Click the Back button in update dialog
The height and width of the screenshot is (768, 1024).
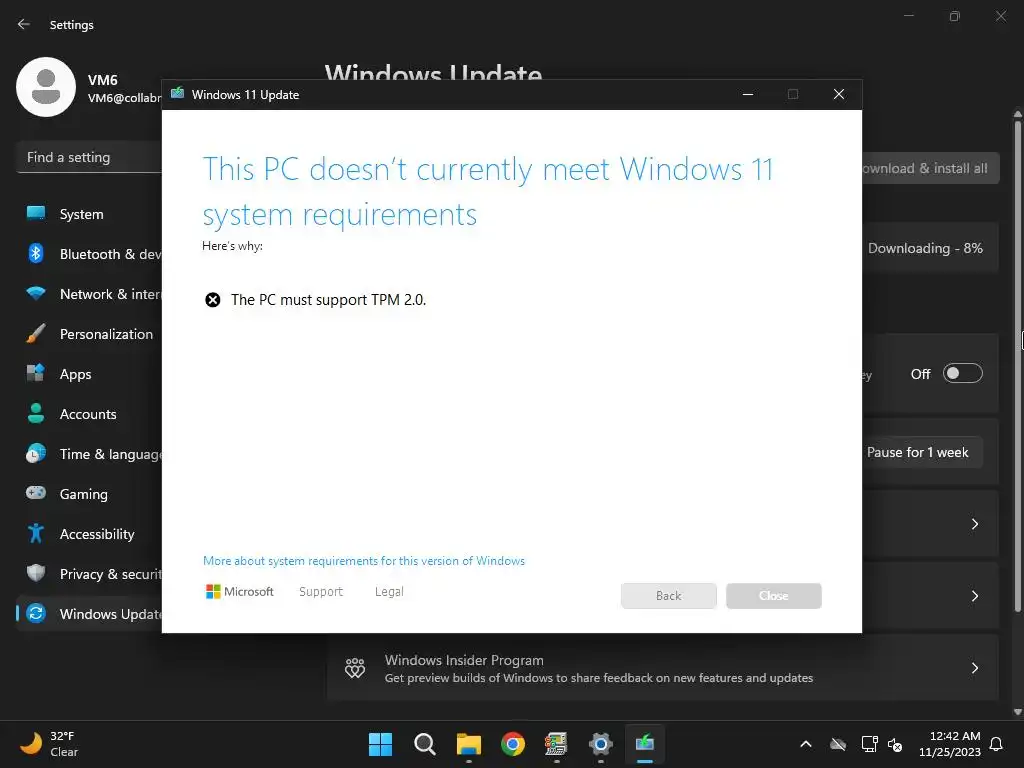click(669, 596)
